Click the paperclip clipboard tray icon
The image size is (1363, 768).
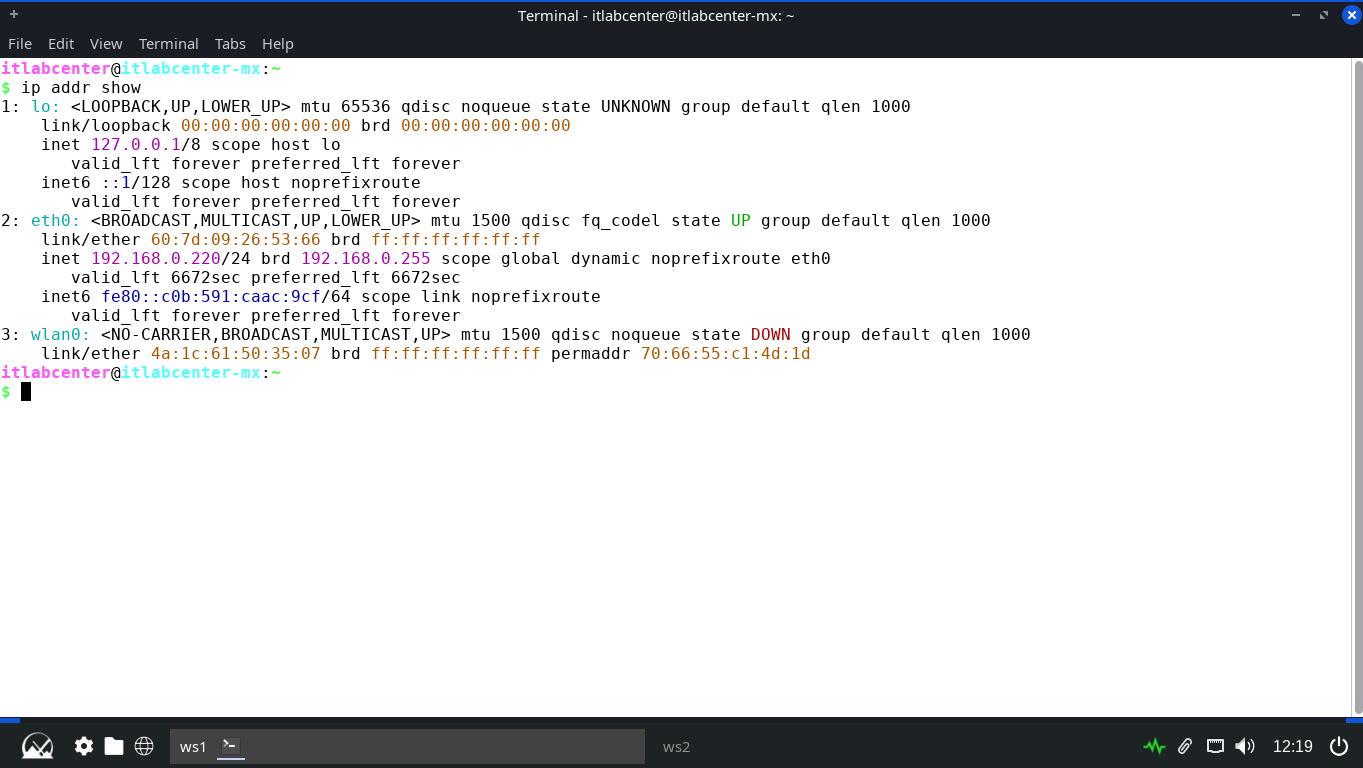(1185, 746)
